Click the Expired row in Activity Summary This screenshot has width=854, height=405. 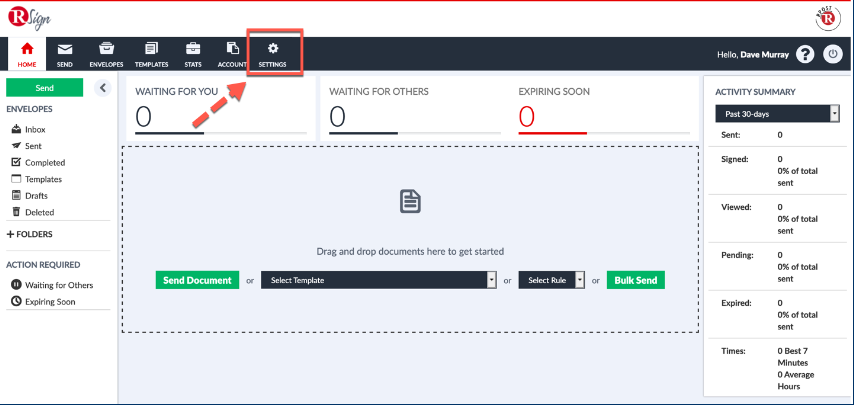777,315
